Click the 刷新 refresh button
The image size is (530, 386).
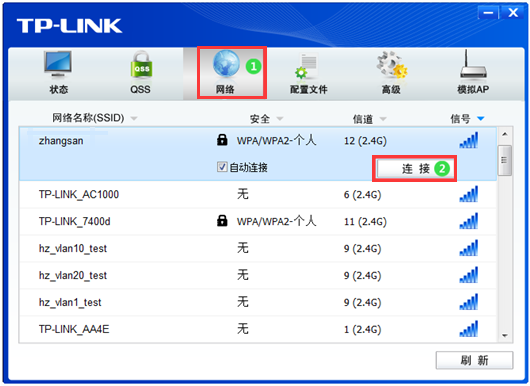(x=474, y=360)
